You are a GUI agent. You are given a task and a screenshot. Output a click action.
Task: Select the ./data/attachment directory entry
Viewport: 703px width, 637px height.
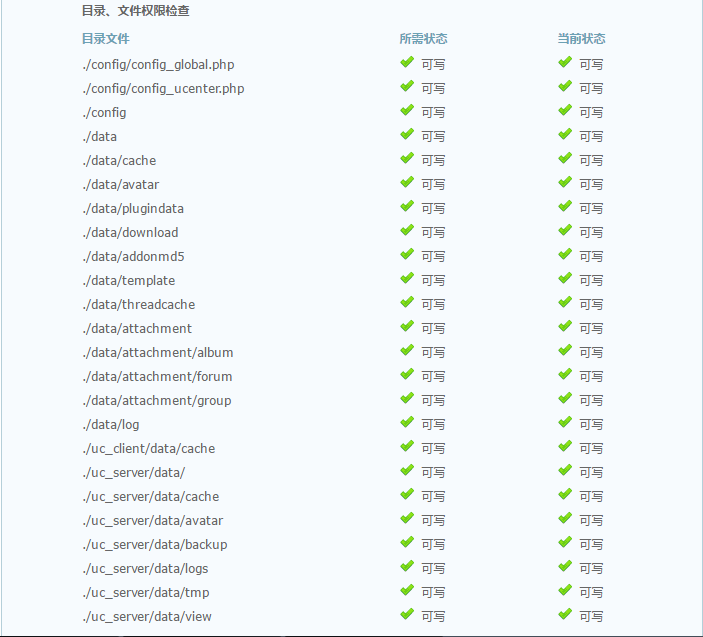point(137,329)
